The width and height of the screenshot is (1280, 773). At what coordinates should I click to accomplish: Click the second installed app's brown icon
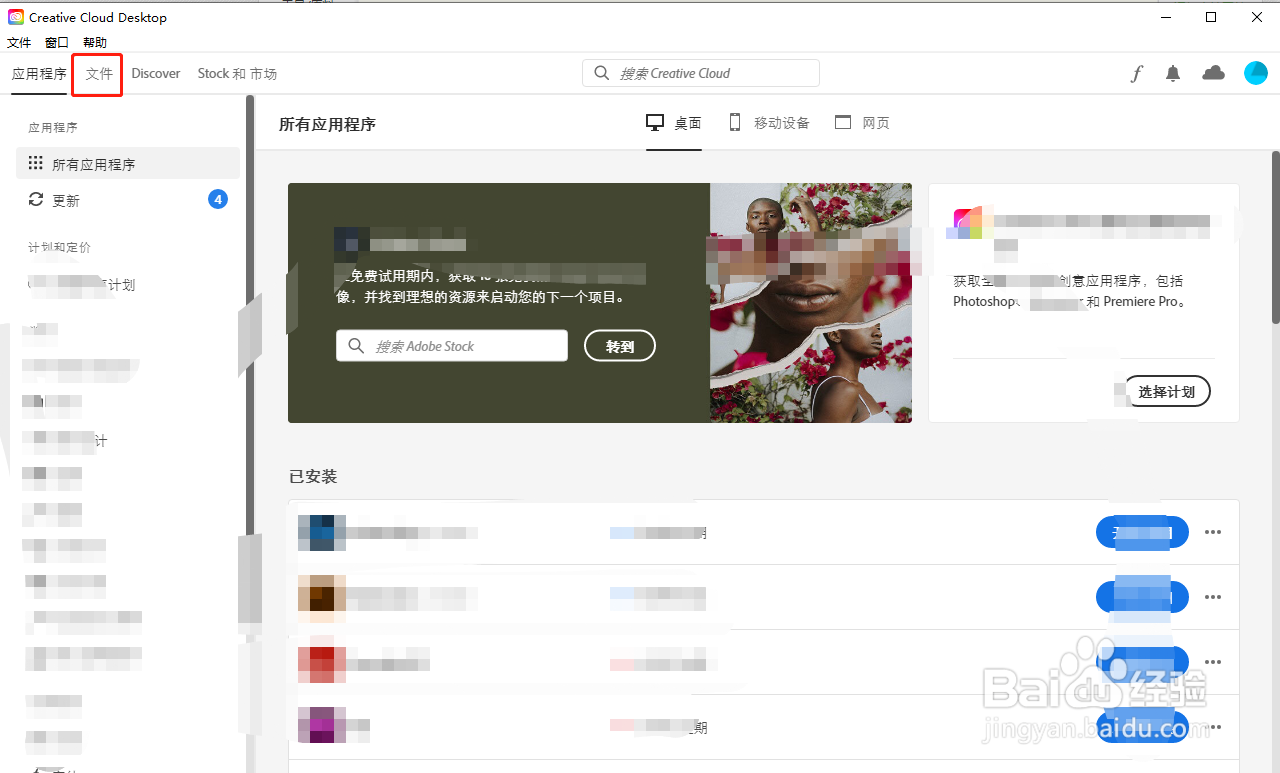pos(322,598)
